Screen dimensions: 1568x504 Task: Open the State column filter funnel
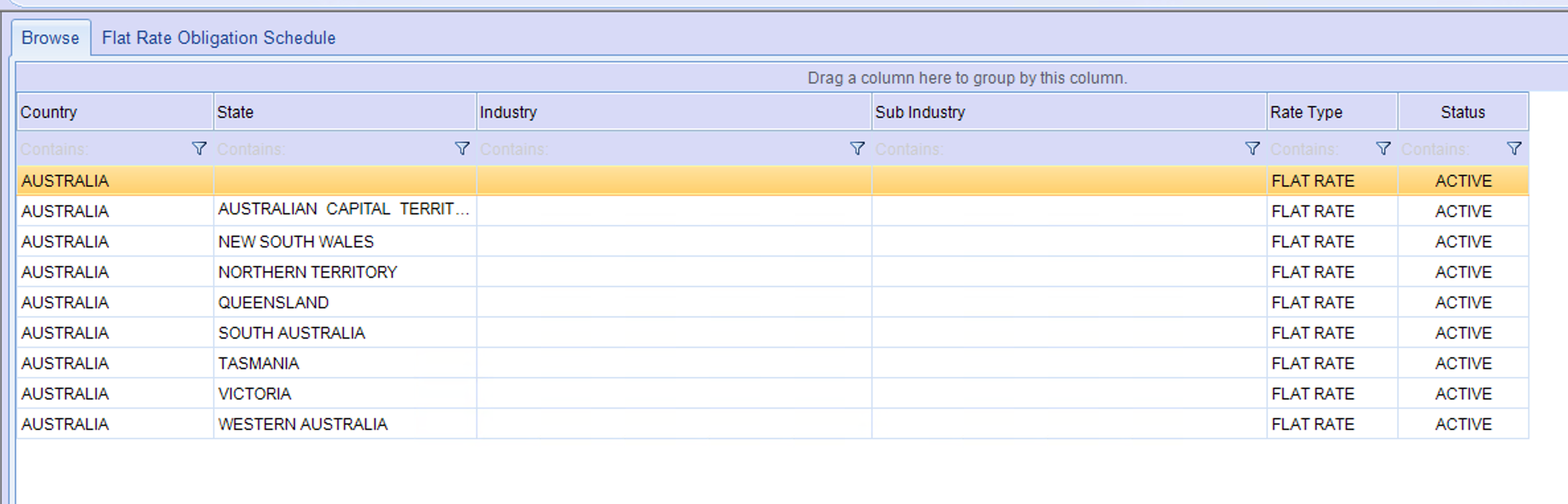(x=462, y=149)
